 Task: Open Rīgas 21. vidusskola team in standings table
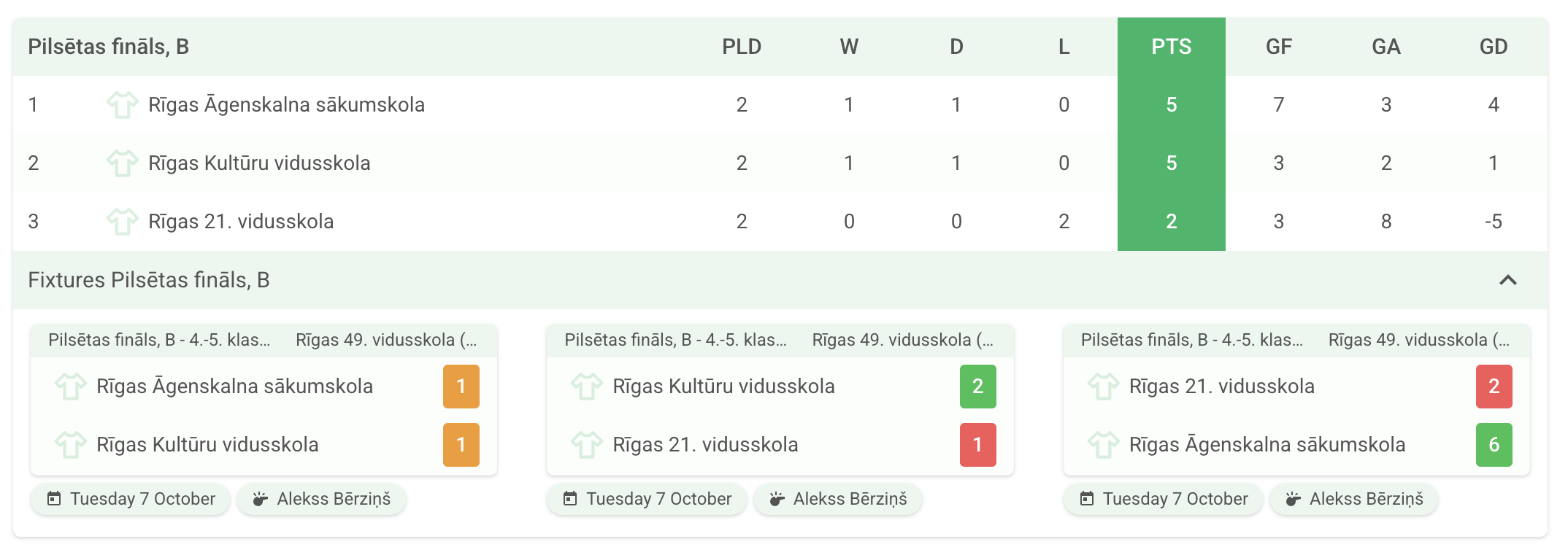[241, 222]
